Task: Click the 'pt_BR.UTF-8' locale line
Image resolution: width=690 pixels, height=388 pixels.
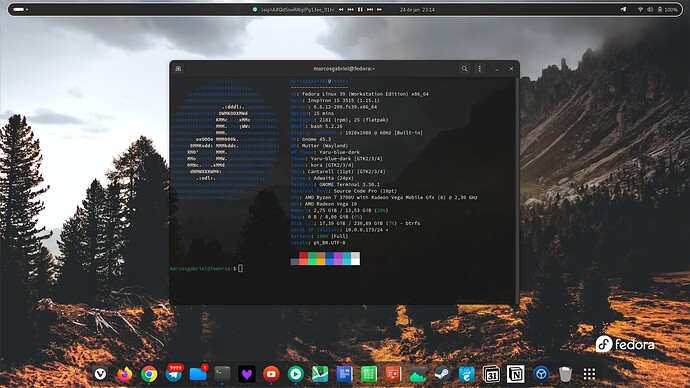Action: [x=318, y=243]
